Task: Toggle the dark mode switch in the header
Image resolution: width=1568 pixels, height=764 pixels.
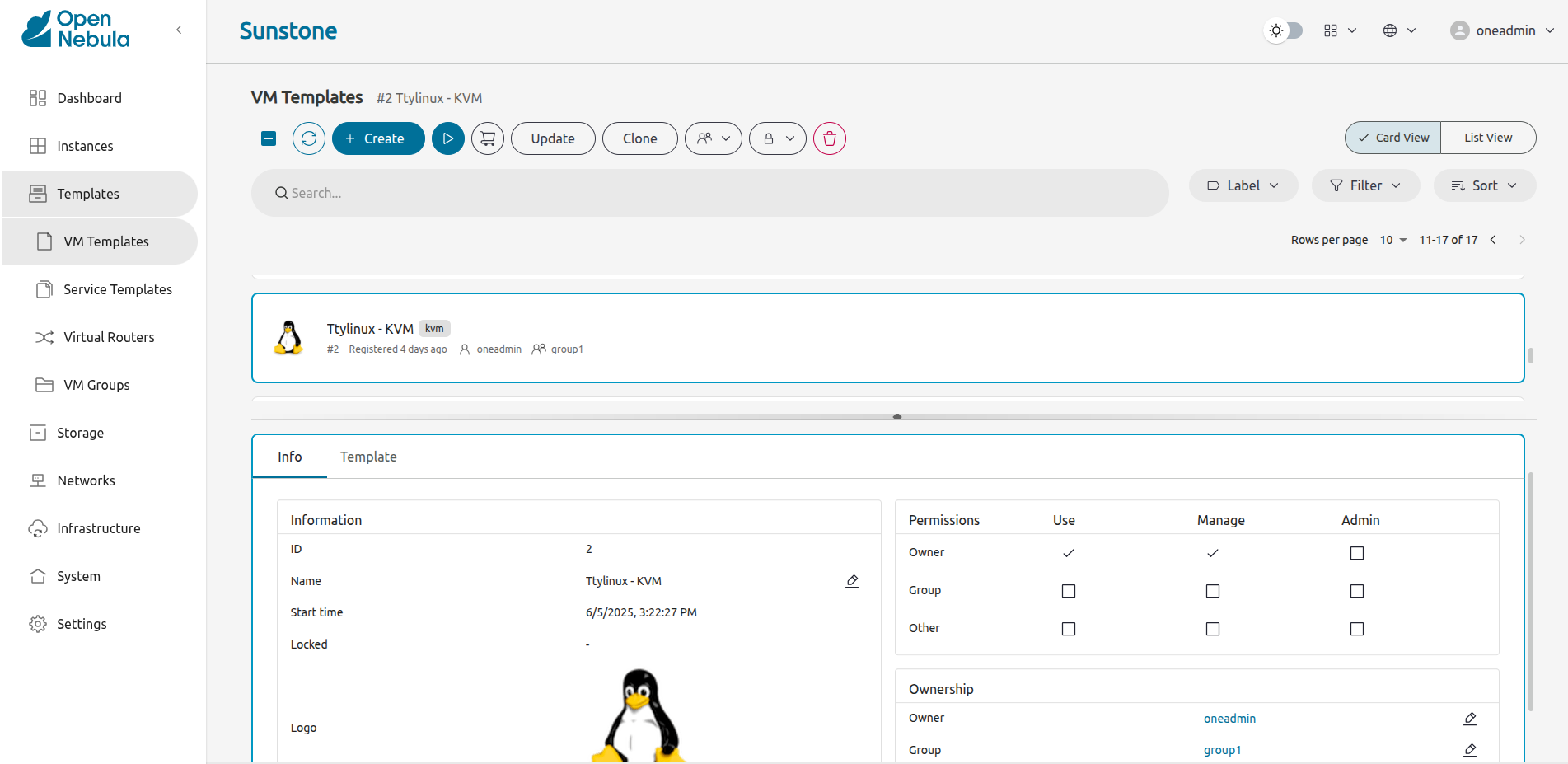Action: click(x=1282, y=30)
